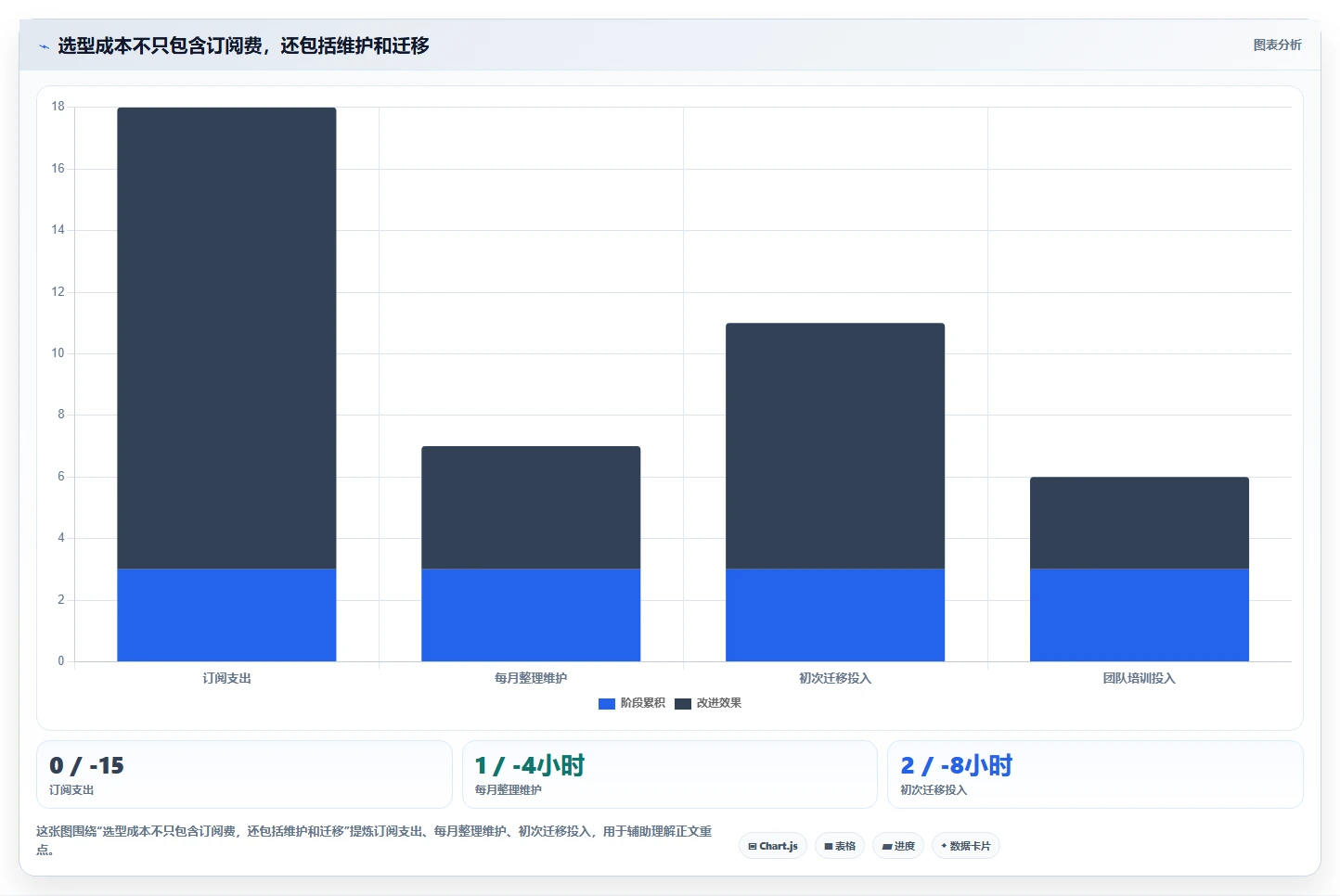The height and width of the screenshot is (896, 1340).
Task: Click the y-axis value 10
Action: tap(58, 353)
